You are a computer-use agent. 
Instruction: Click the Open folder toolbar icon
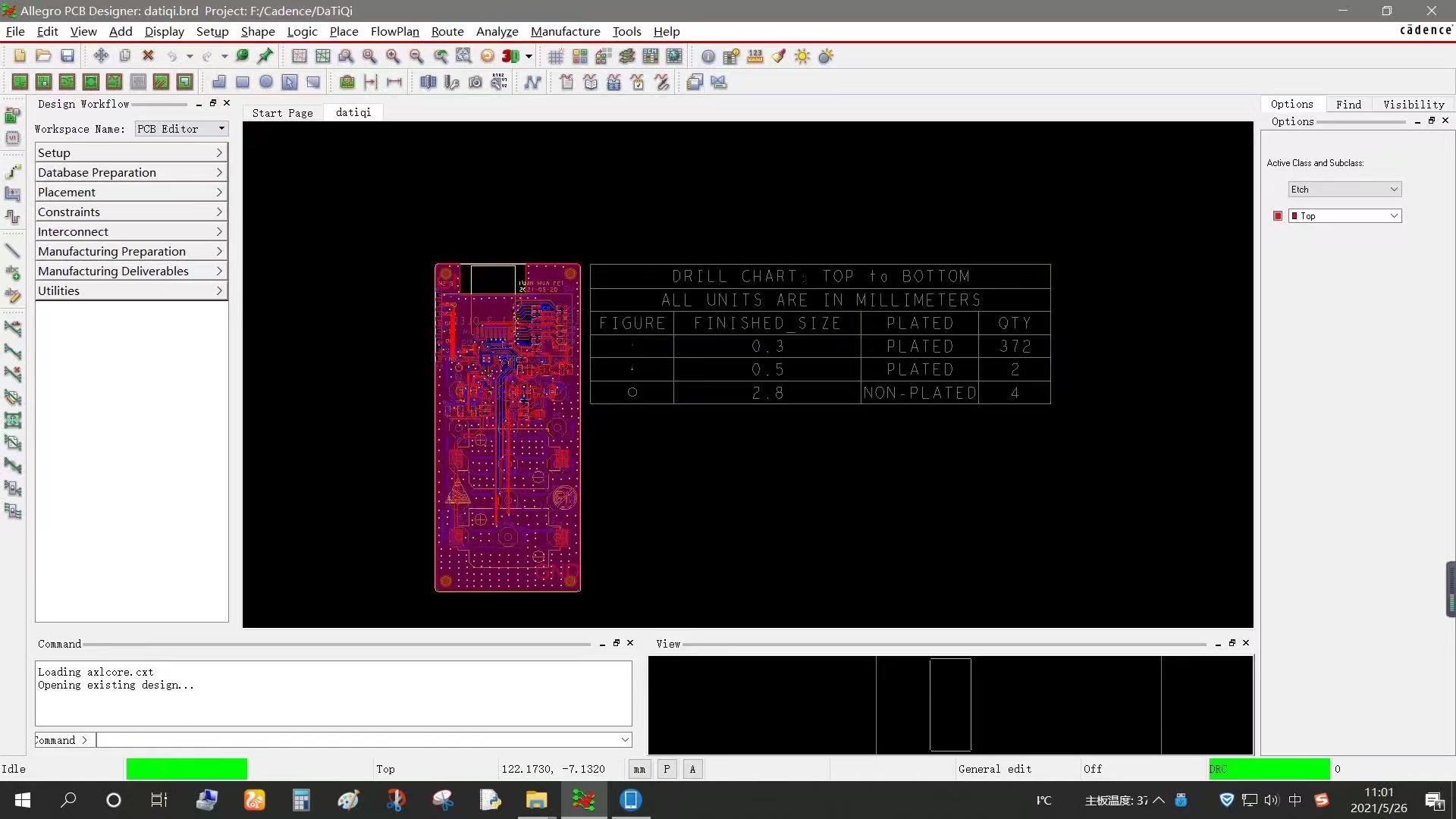pos(43,56)
